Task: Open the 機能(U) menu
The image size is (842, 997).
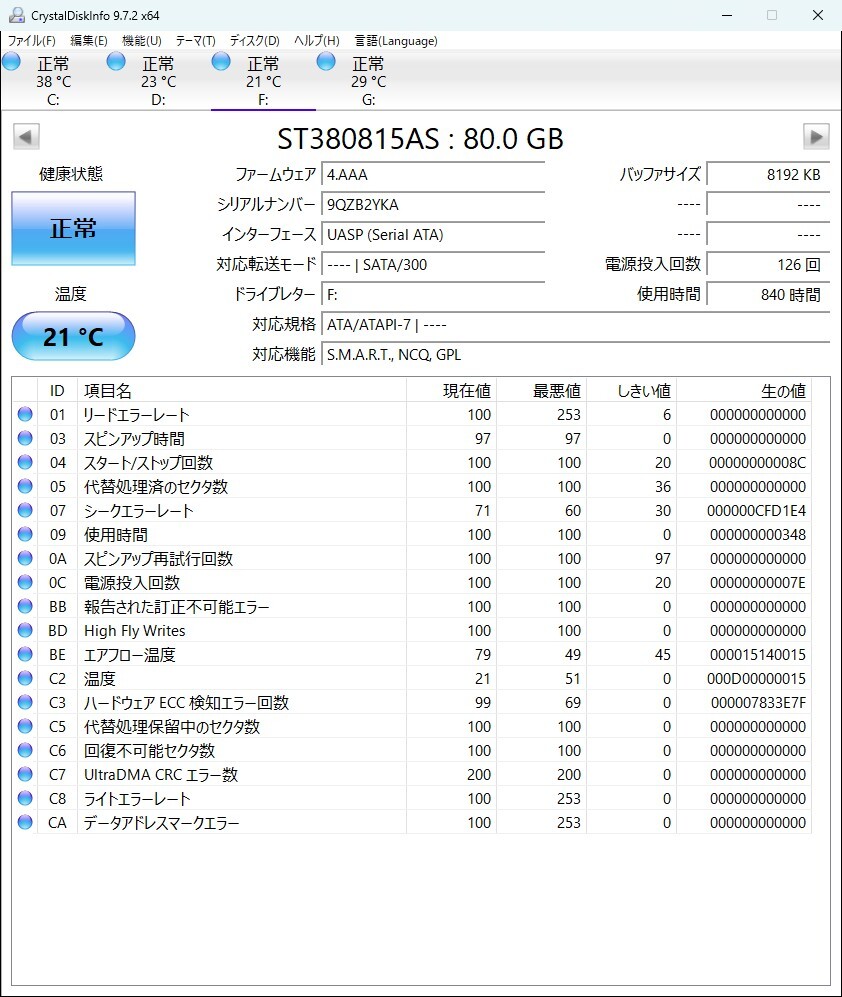Action: pyautogui.click(x=141, y=41)
